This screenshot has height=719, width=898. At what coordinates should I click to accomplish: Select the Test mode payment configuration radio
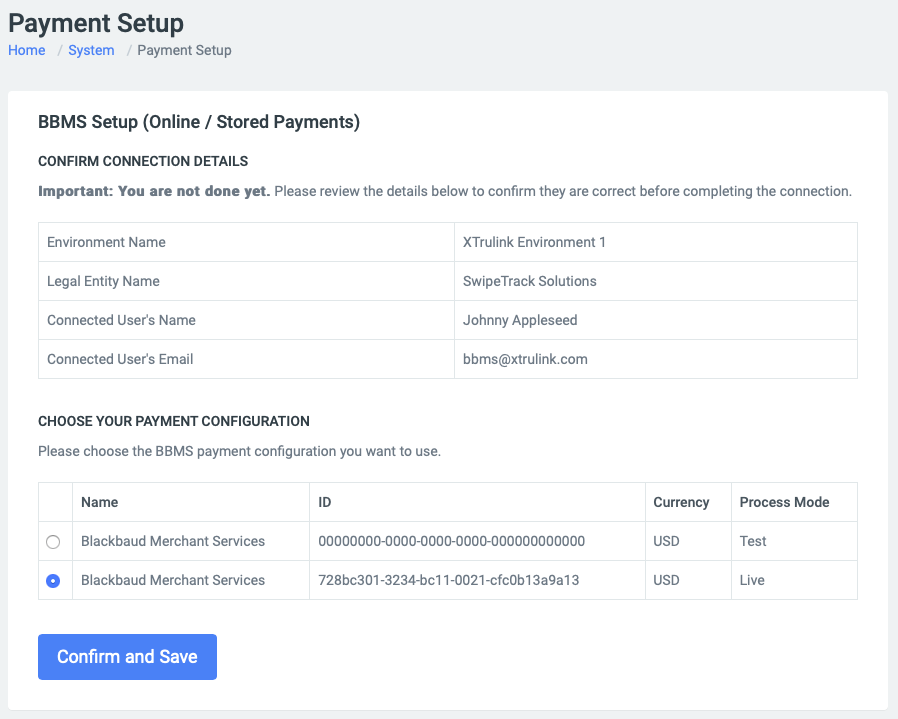click(x=53, y=541)
